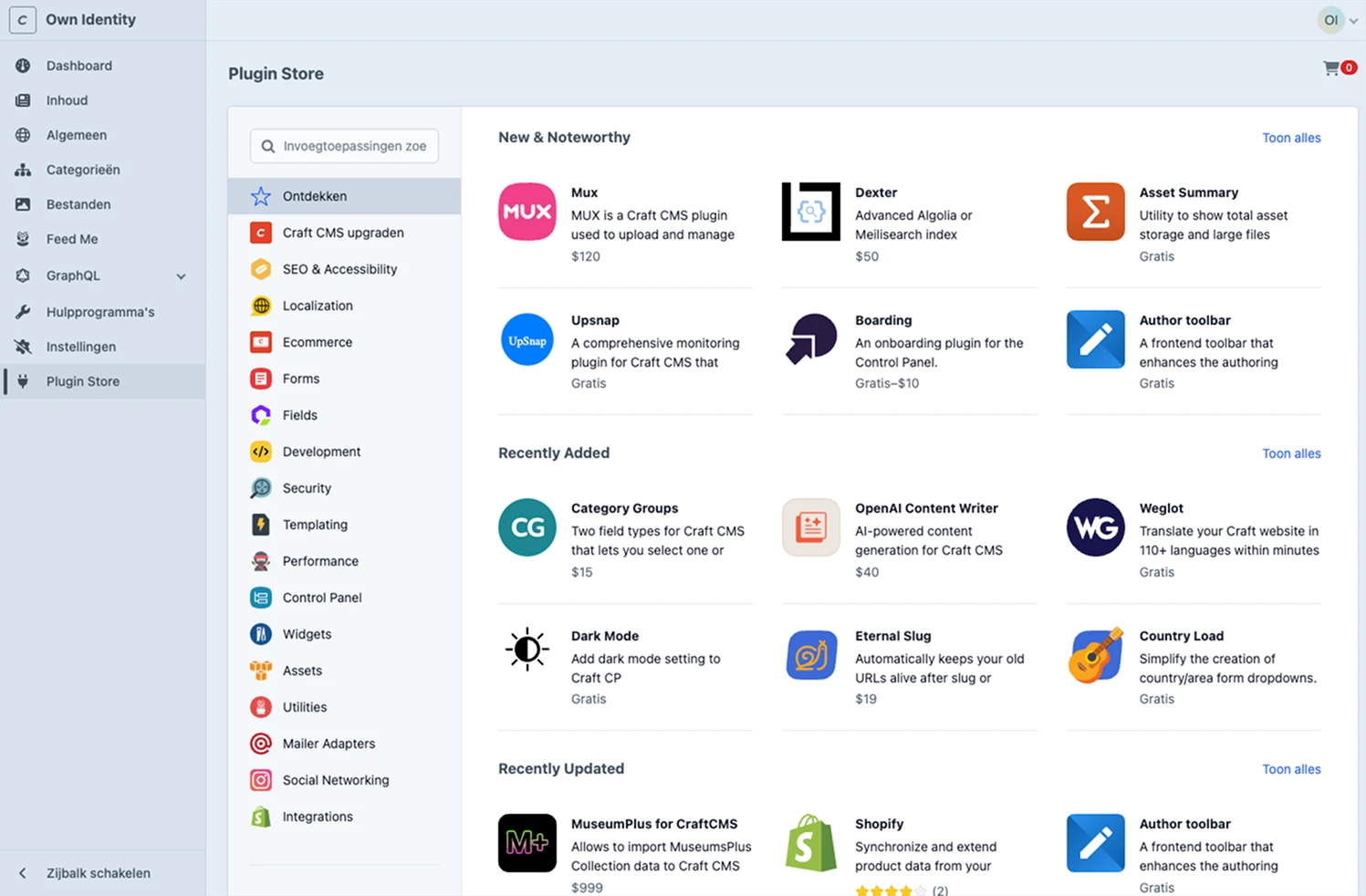
Task: Click the Craft C logo icon
Action: (x=22, y=20)
